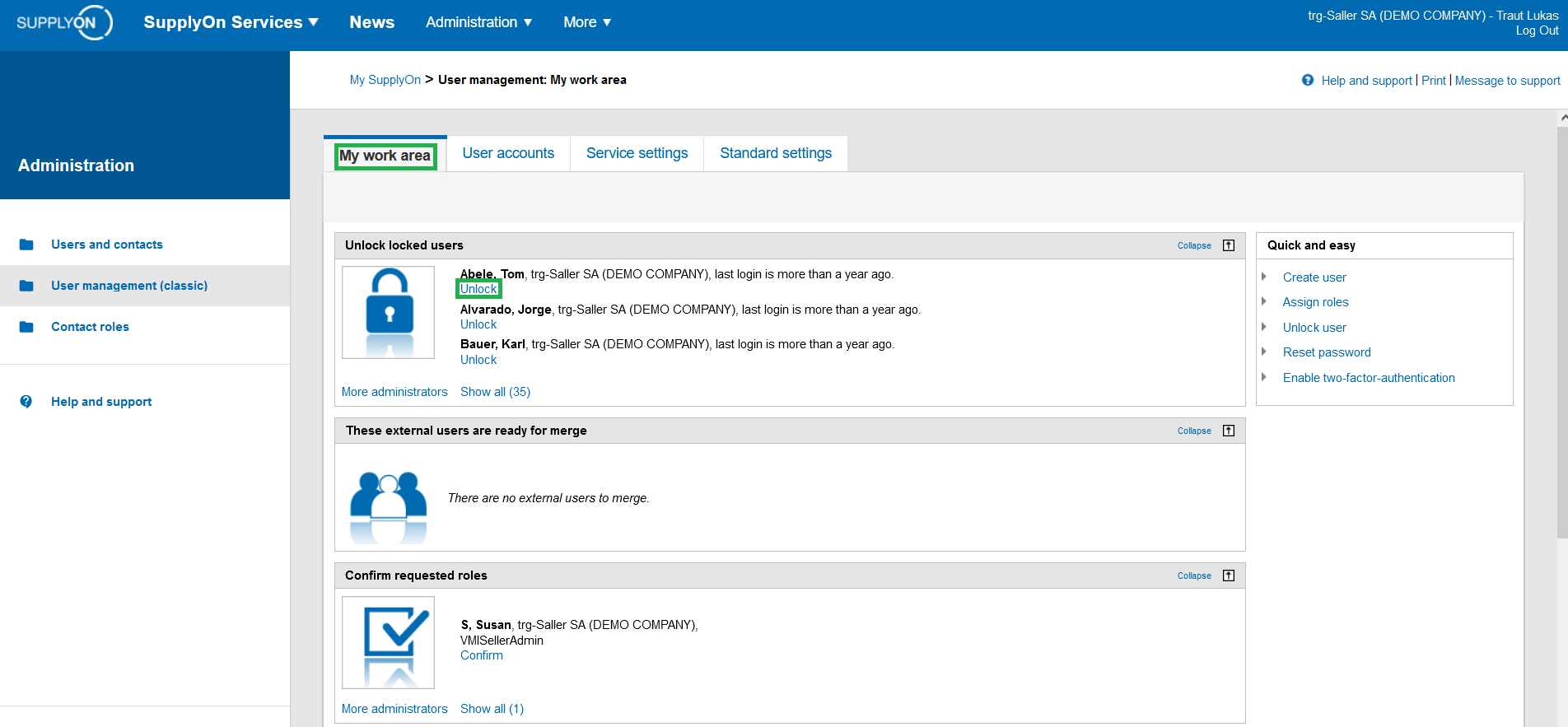The image size is (1568, 727).
Task: Open the News menu item
Action: click(371, 22)
